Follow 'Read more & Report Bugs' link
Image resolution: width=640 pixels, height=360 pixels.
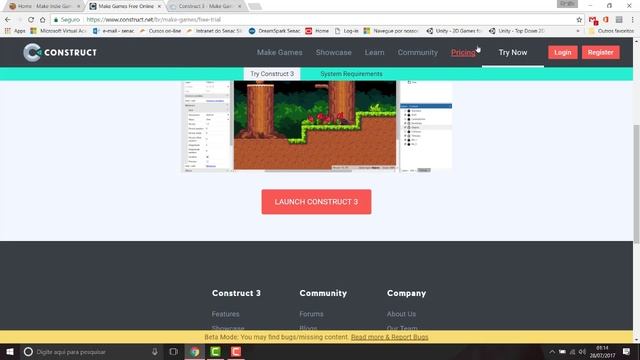point(389,337)
